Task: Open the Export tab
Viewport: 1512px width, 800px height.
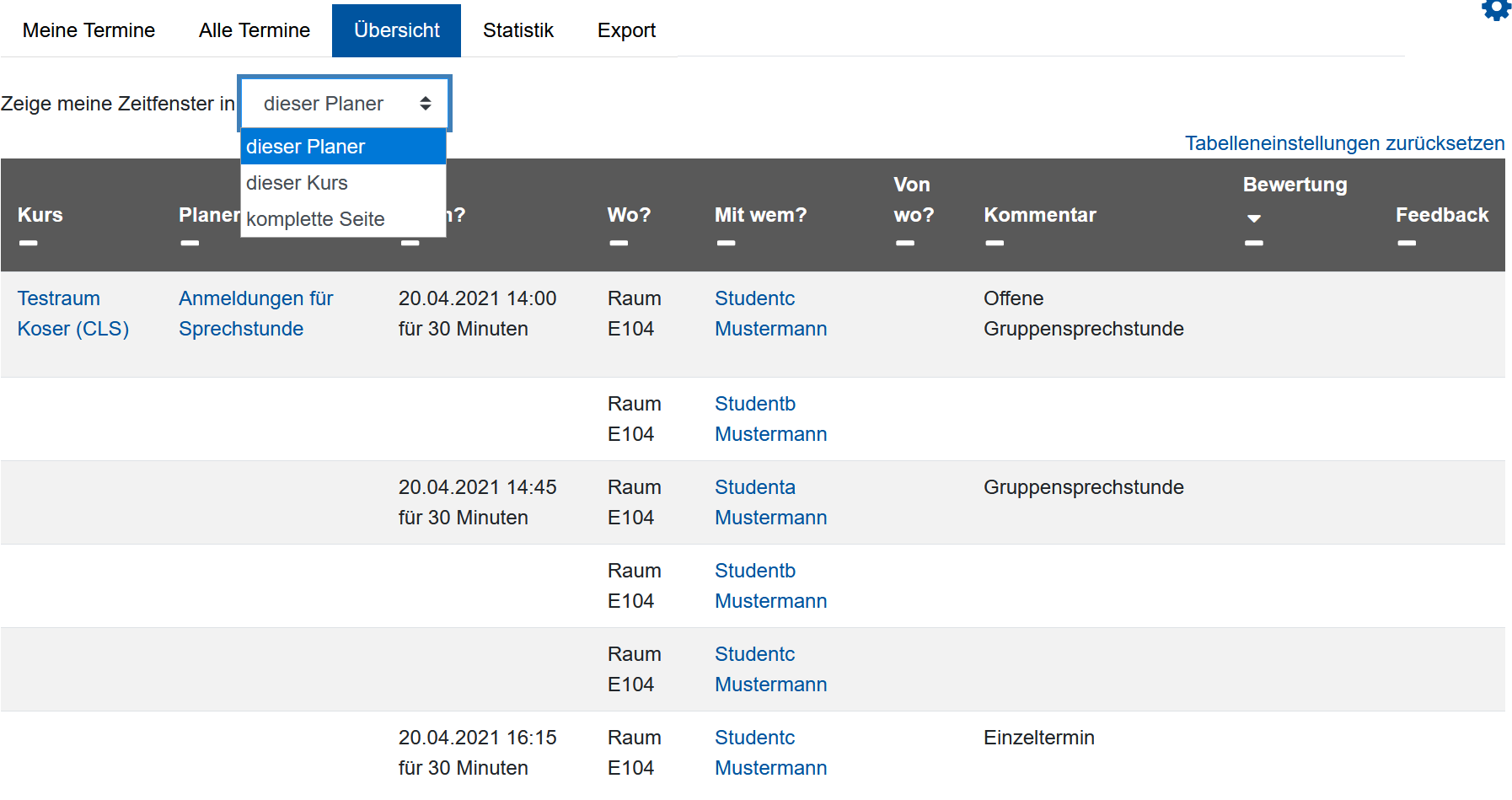Action: [x=626, y=30]
